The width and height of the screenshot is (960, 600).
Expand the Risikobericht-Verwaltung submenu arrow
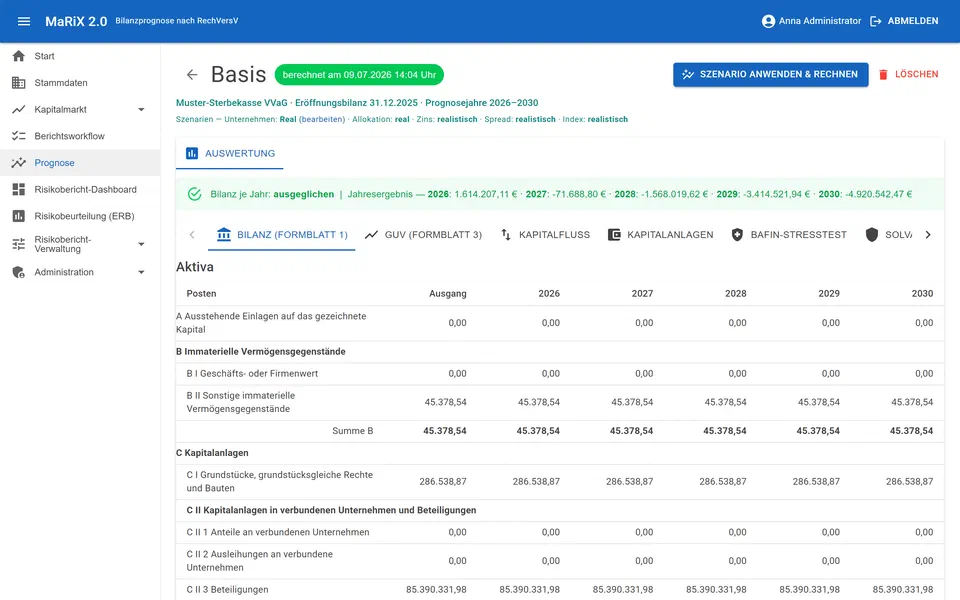click(141, 244)
